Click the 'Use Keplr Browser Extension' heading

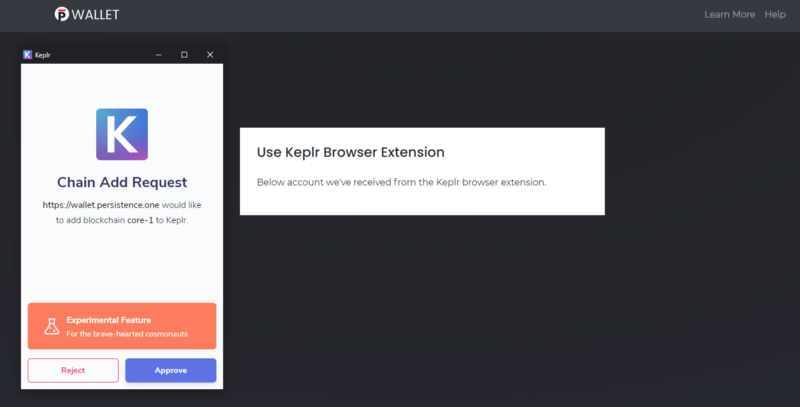pos(351,152)
